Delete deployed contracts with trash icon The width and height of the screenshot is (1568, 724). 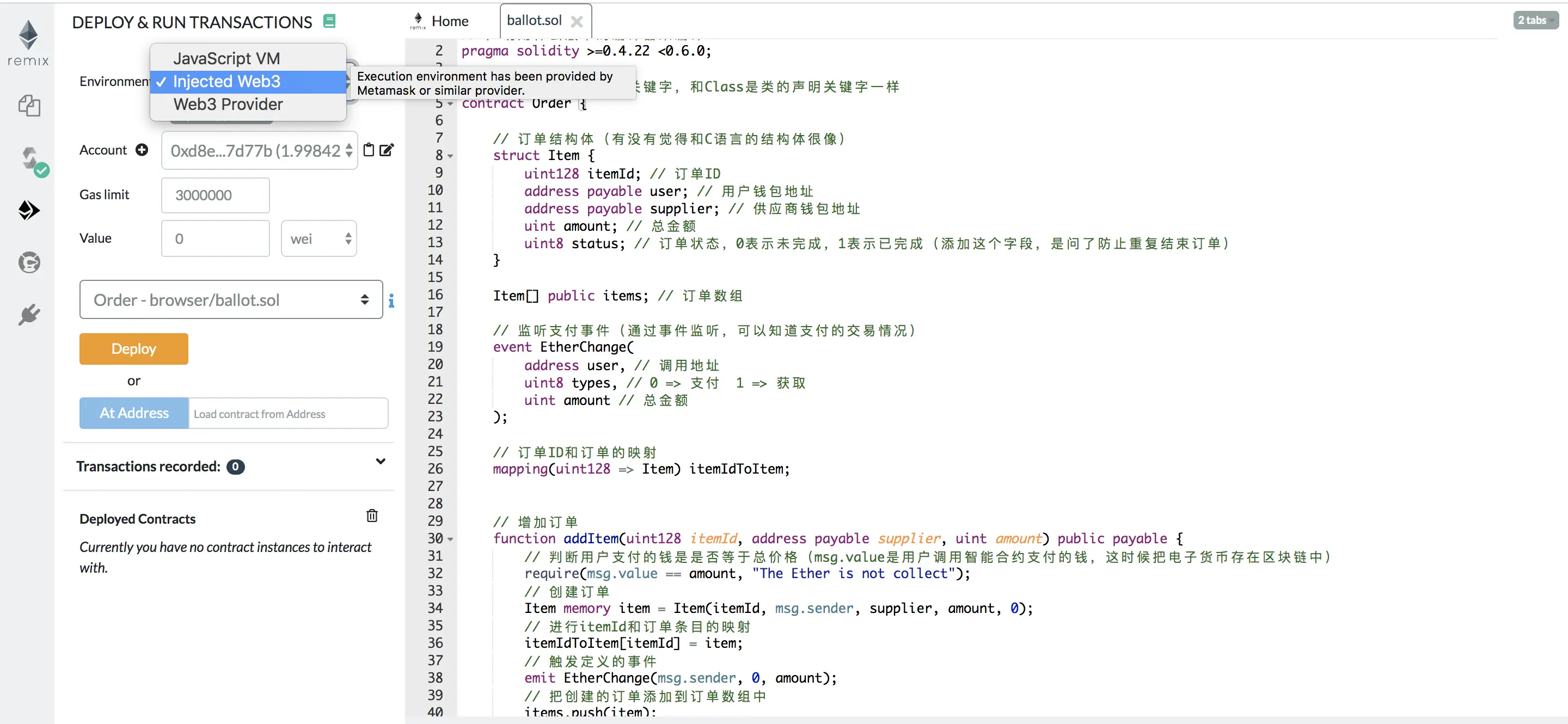372,516
